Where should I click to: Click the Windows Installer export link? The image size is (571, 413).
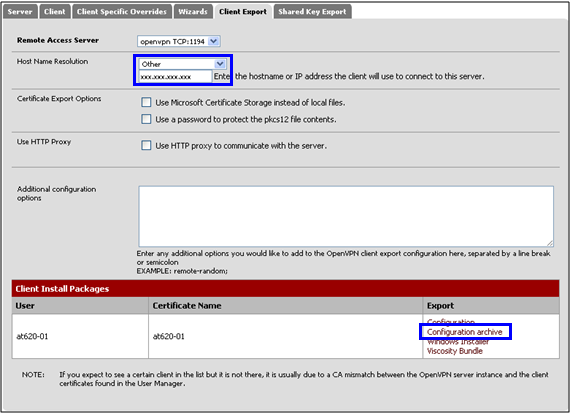tap(458, 342)
